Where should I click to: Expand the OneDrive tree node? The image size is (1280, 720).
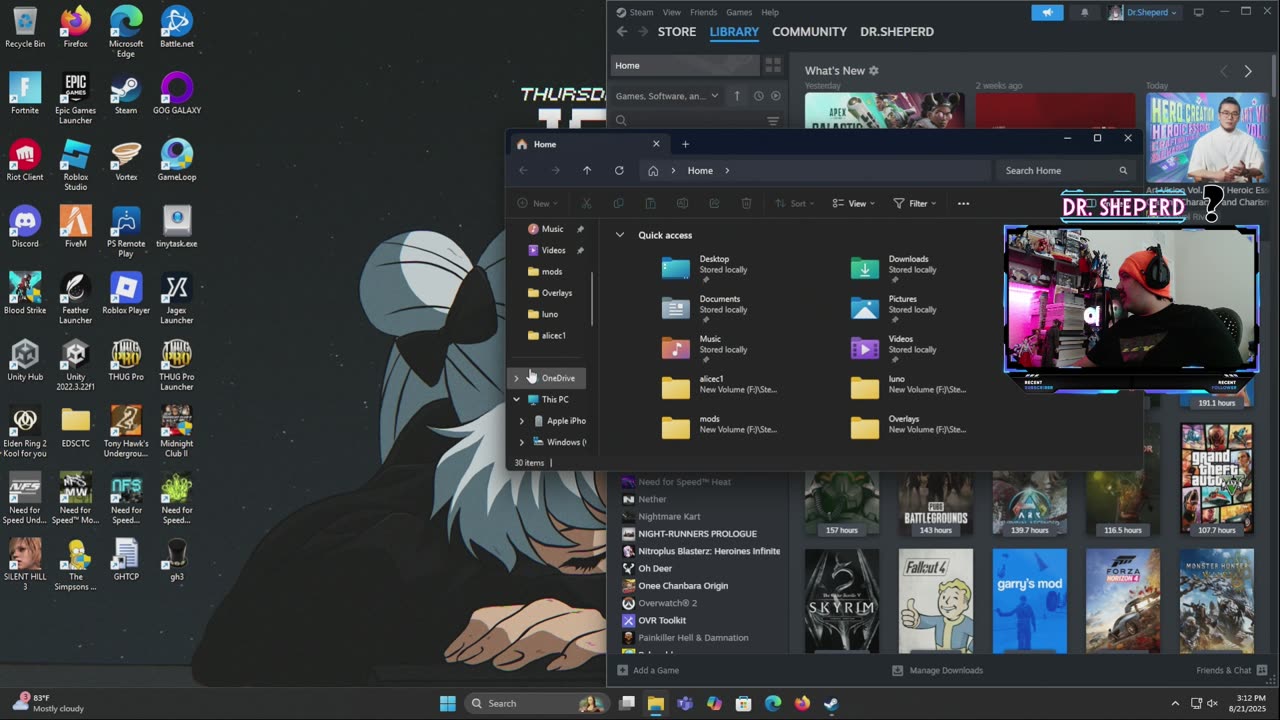[516, 378]
